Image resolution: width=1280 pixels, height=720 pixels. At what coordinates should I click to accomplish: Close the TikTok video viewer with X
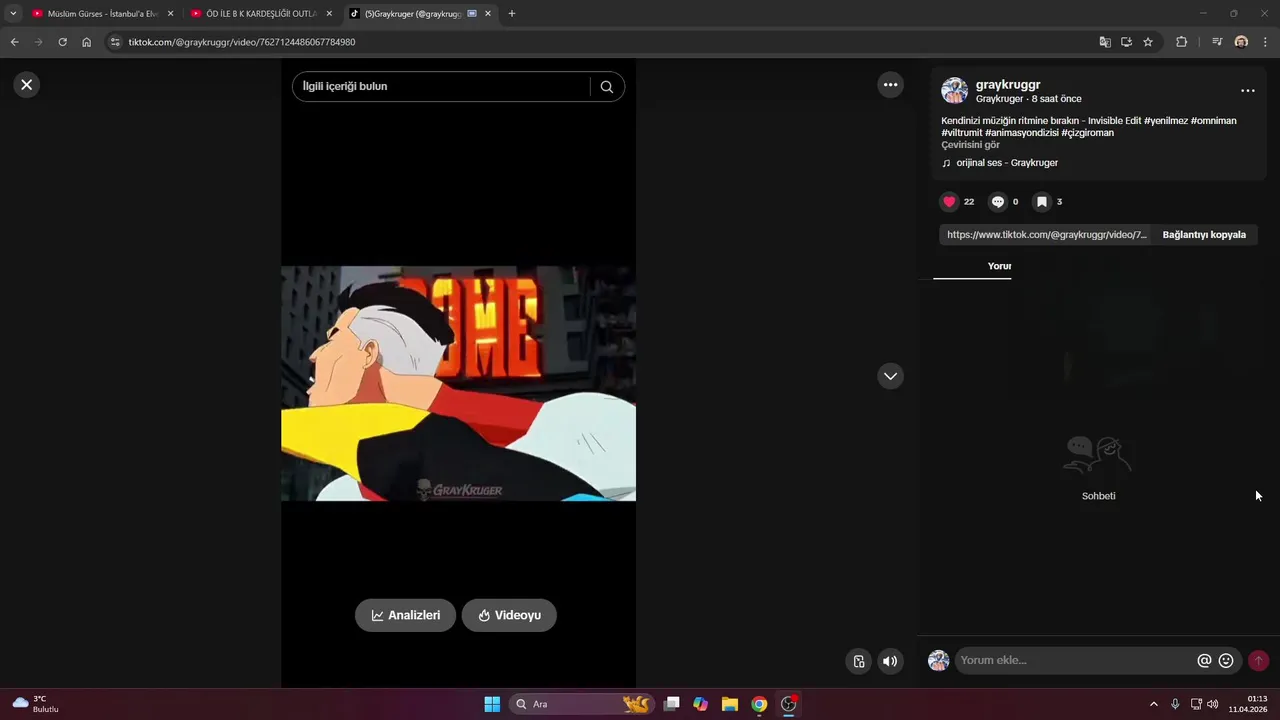[x=27, y=85]
